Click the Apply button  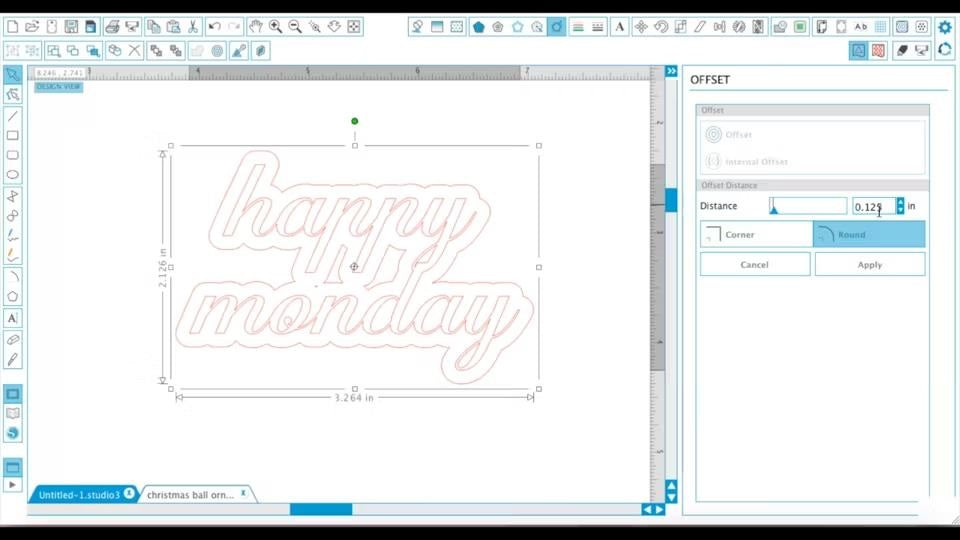[869, 264]
